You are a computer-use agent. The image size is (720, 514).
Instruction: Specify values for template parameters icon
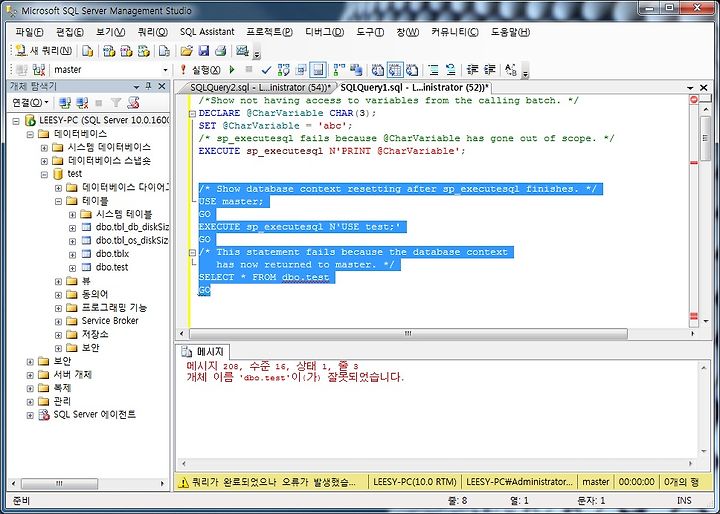(511, 70)
